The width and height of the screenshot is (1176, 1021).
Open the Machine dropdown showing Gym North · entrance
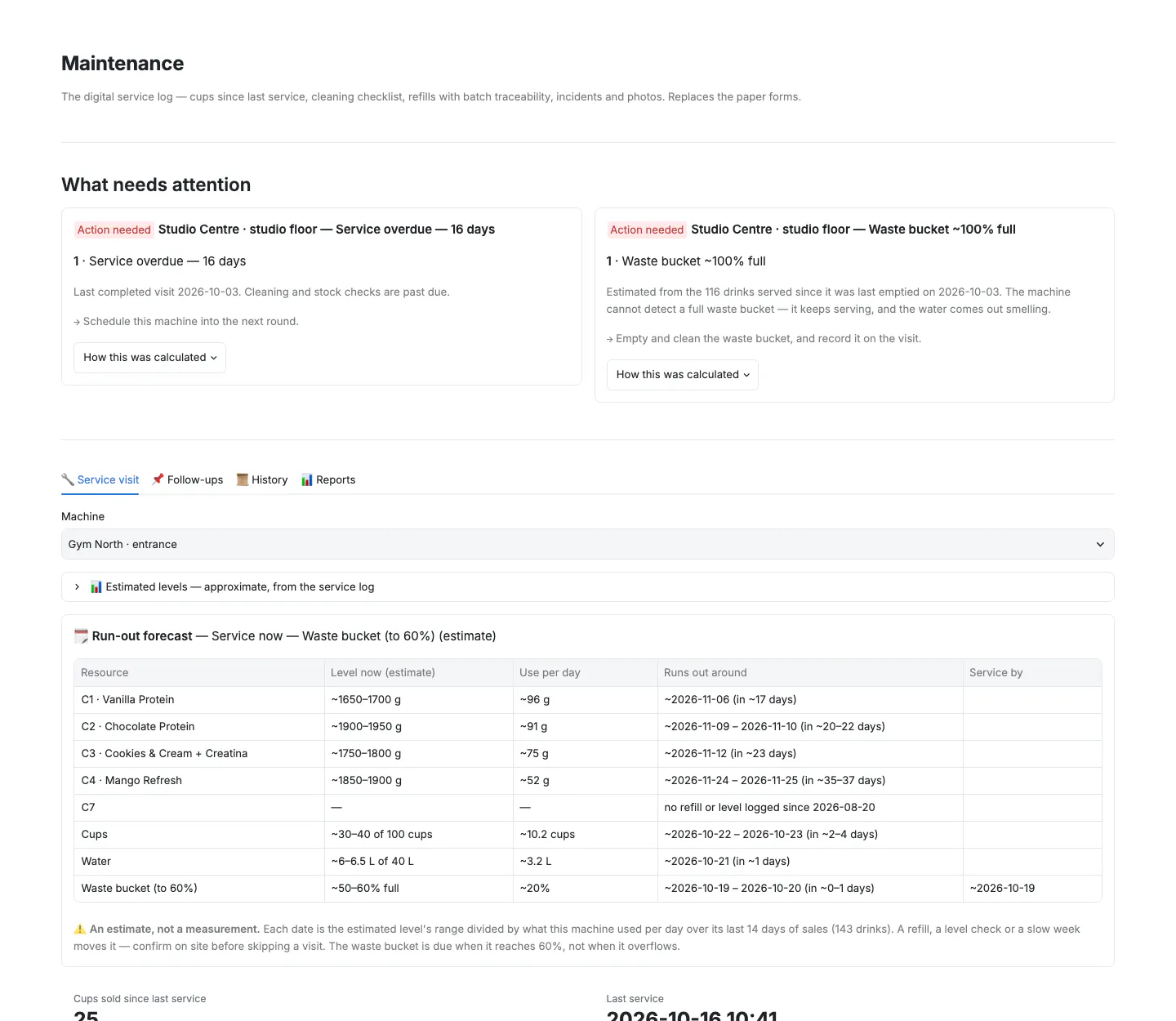588,544
